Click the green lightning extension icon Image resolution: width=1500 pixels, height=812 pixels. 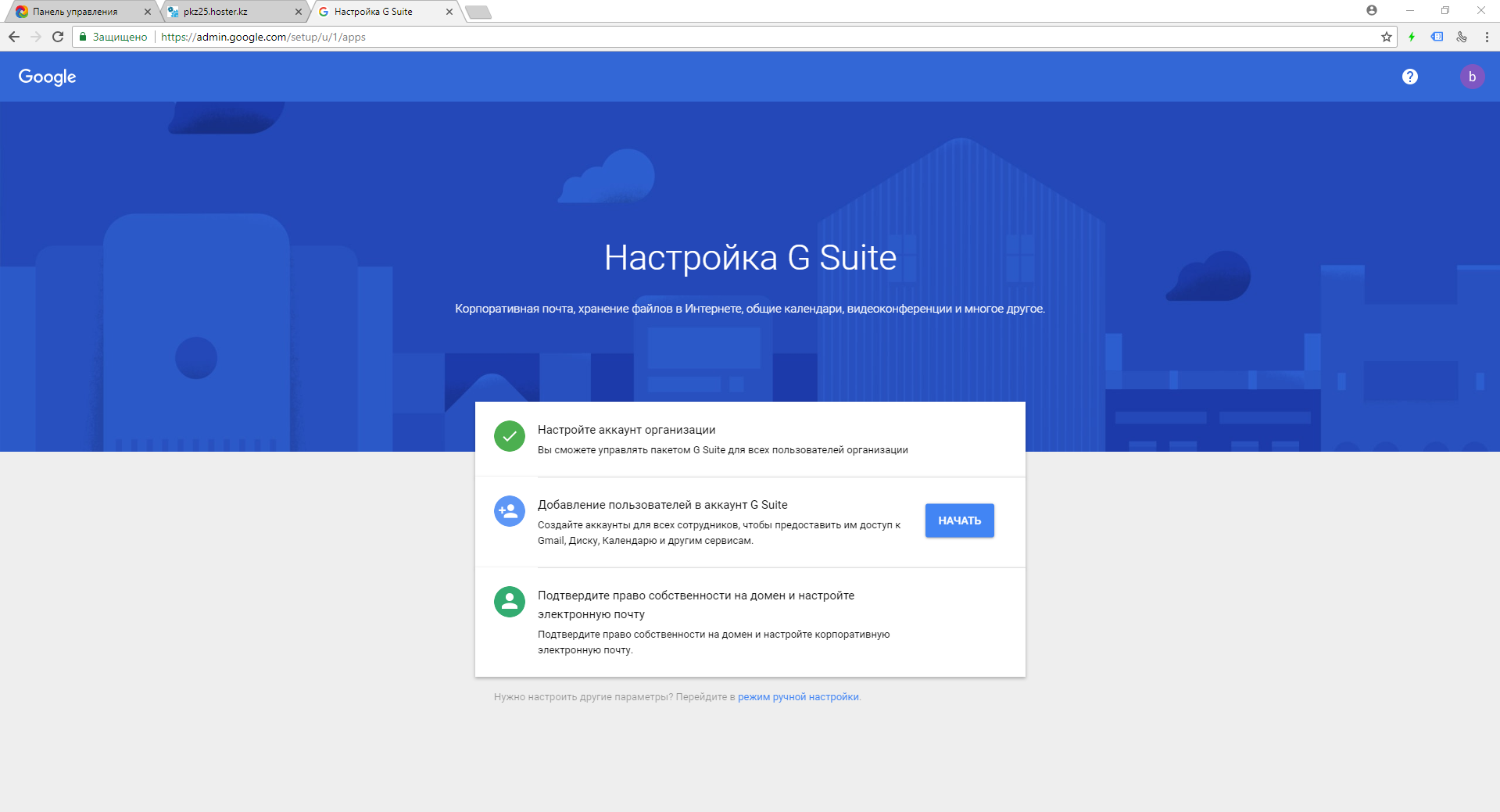tap(1412, 37)
